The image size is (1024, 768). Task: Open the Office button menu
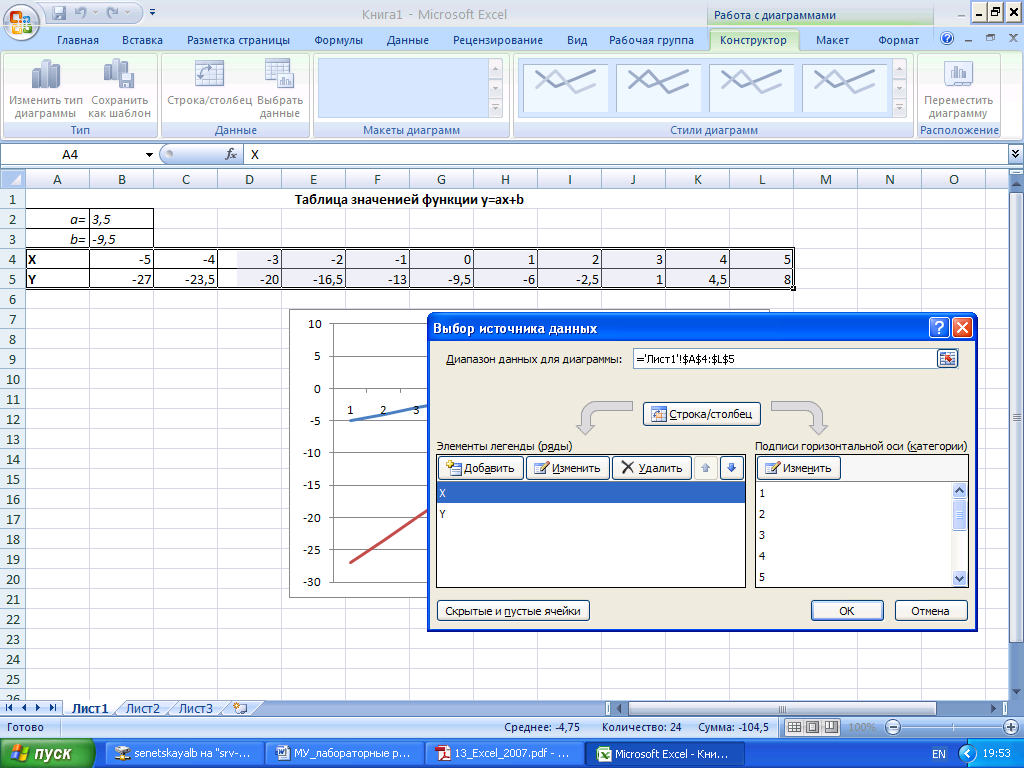[x=20, y=22]
